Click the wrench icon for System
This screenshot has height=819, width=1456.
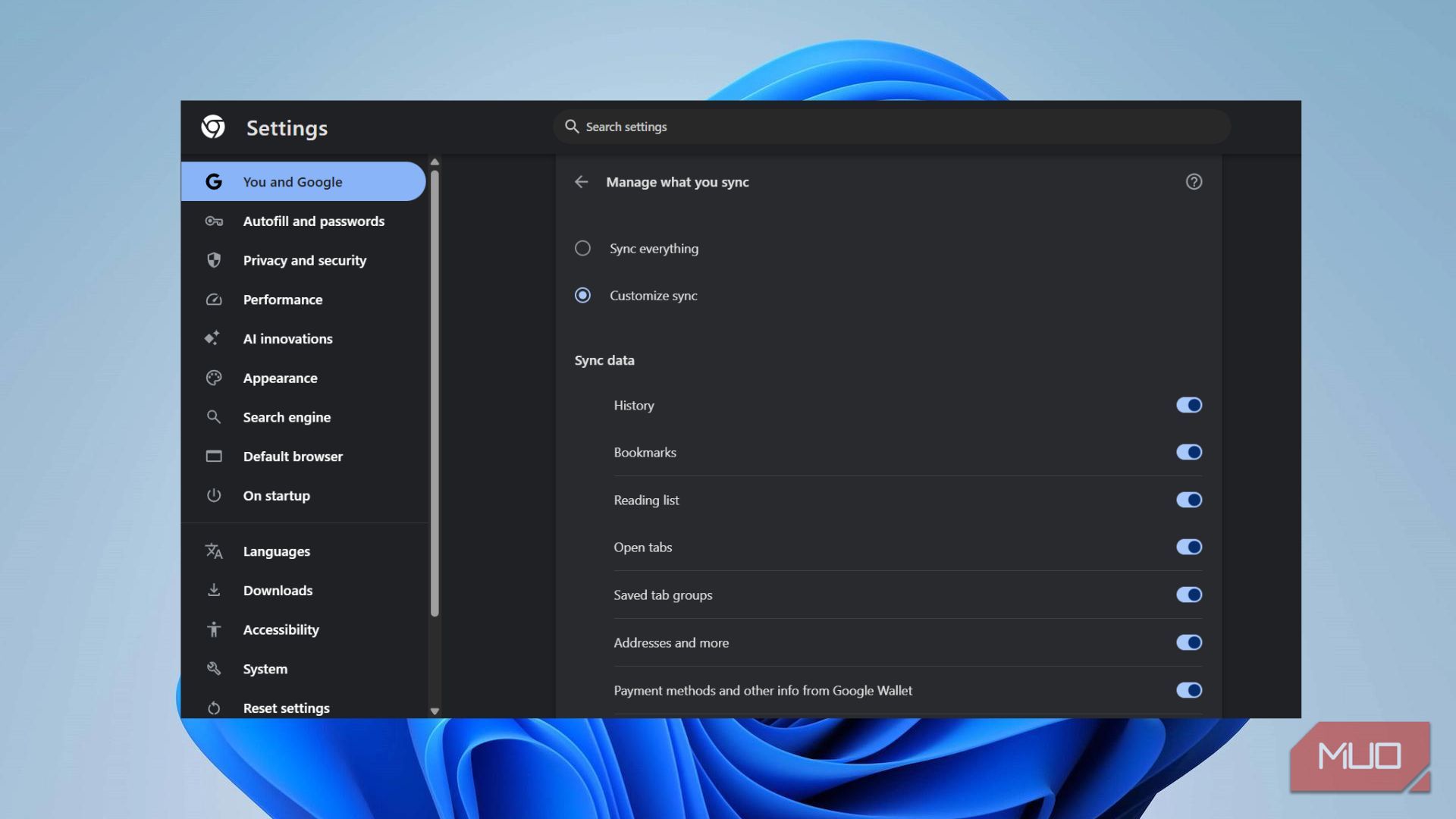214,669
